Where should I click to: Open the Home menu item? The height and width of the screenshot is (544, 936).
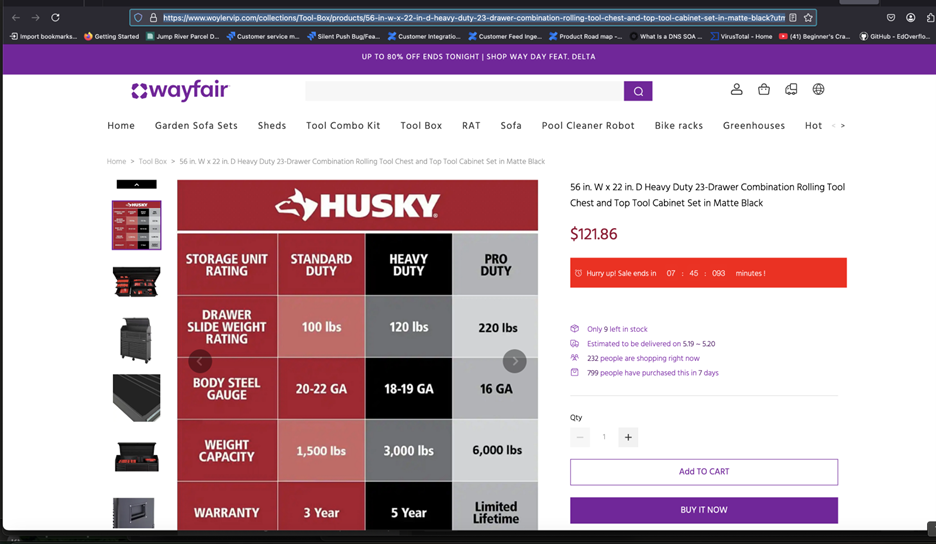tap(121, 125)
